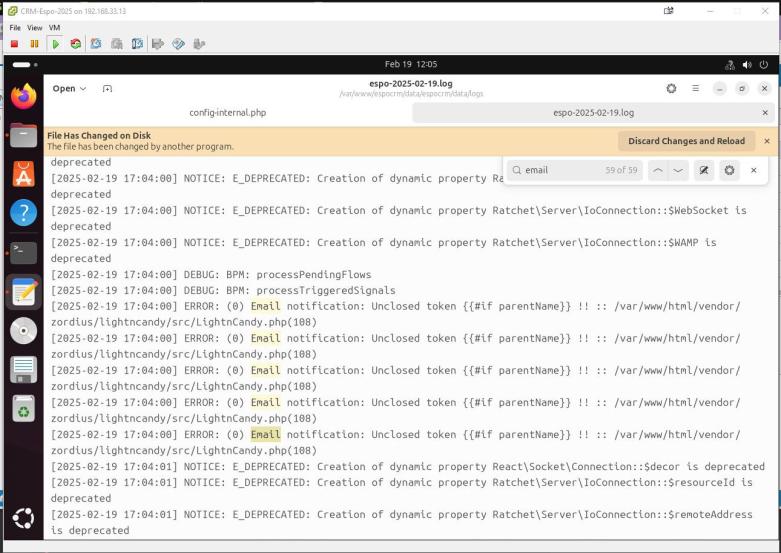Open the Trash from the dock
This screenshot has width=781, height=553.
23,408
